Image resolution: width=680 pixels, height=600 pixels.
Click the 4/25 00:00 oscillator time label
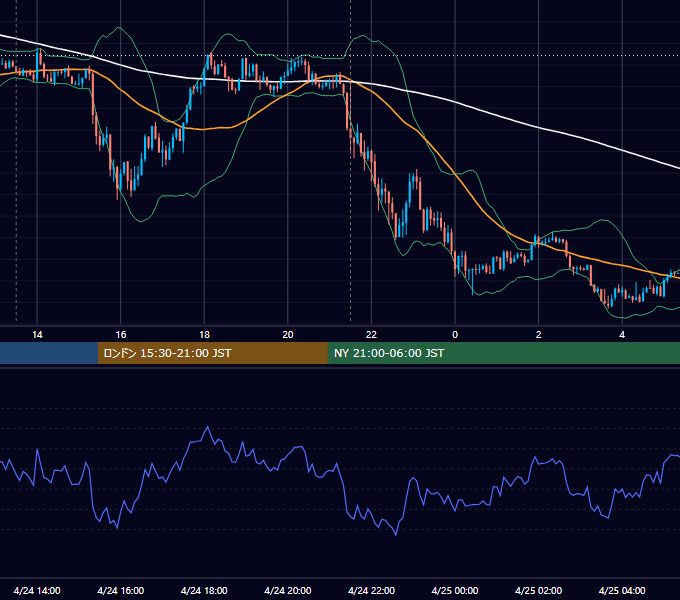[455, 590]
